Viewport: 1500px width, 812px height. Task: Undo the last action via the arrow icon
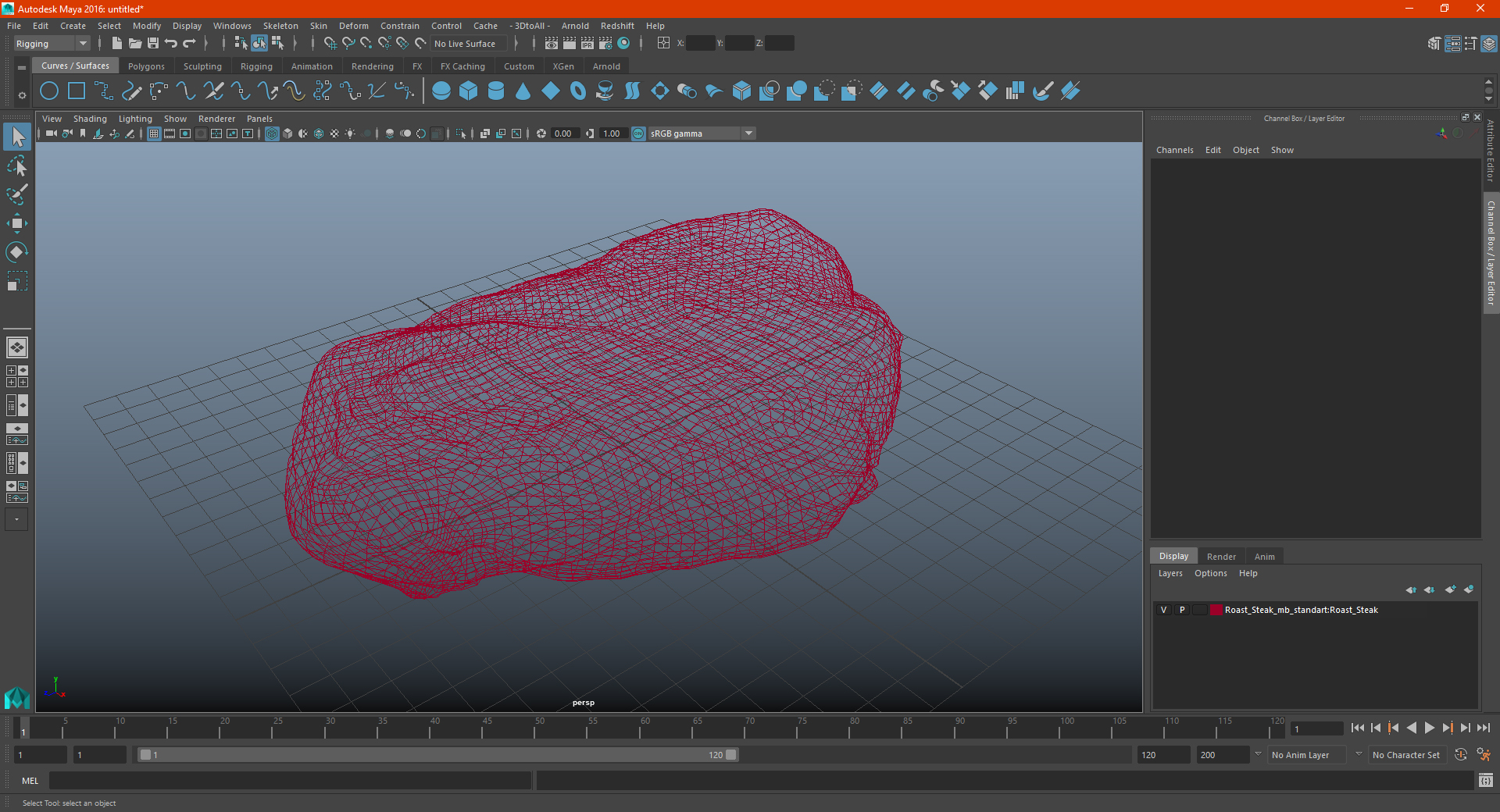[171, 44]
